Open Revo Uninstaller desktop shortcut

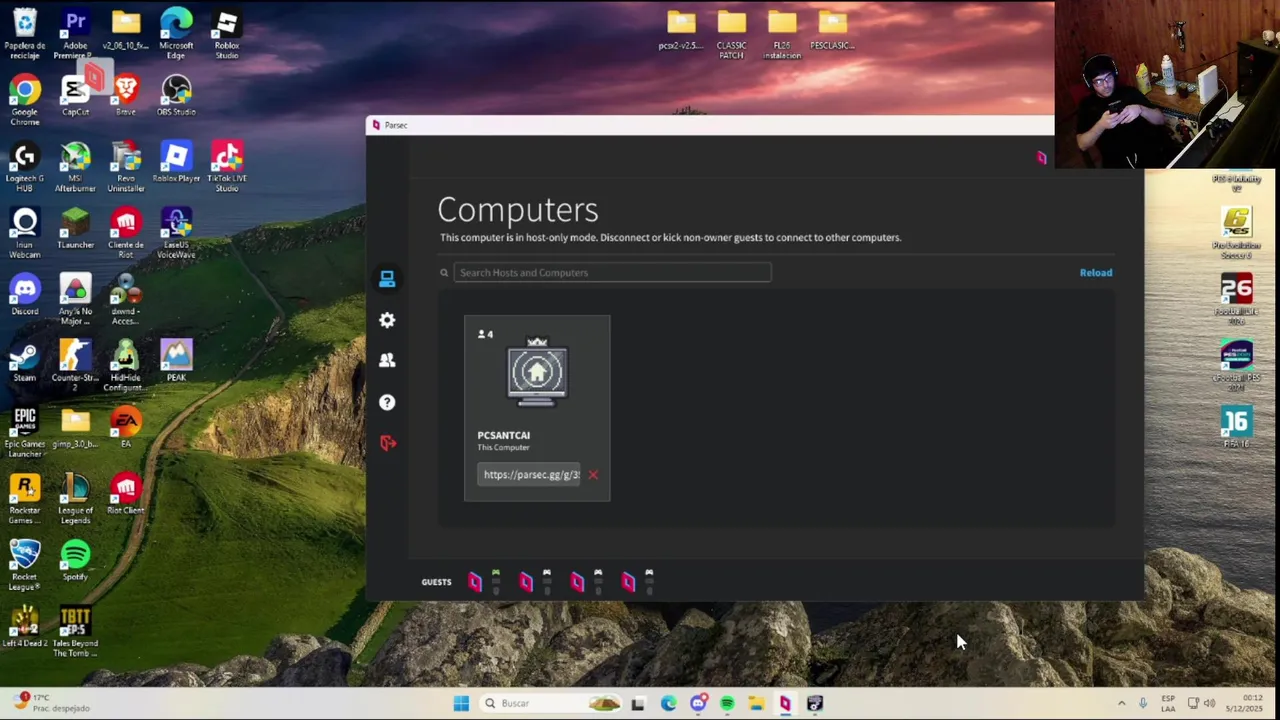tap(125, 167)
